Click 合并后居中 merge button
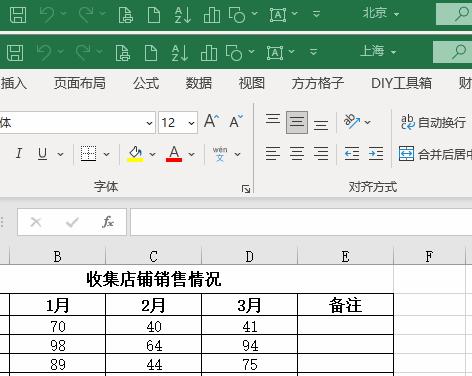 (435, 154)
